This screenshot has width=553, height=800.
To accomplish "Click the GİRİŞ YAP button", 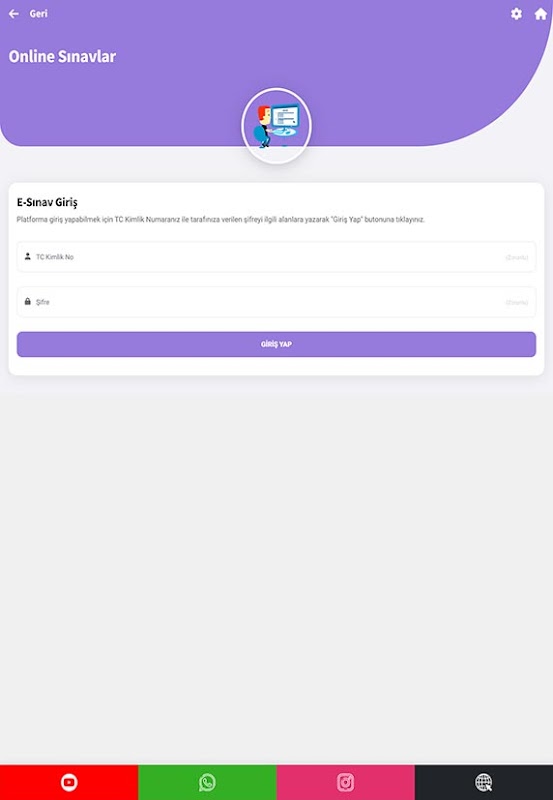I will tap(276, 344).
